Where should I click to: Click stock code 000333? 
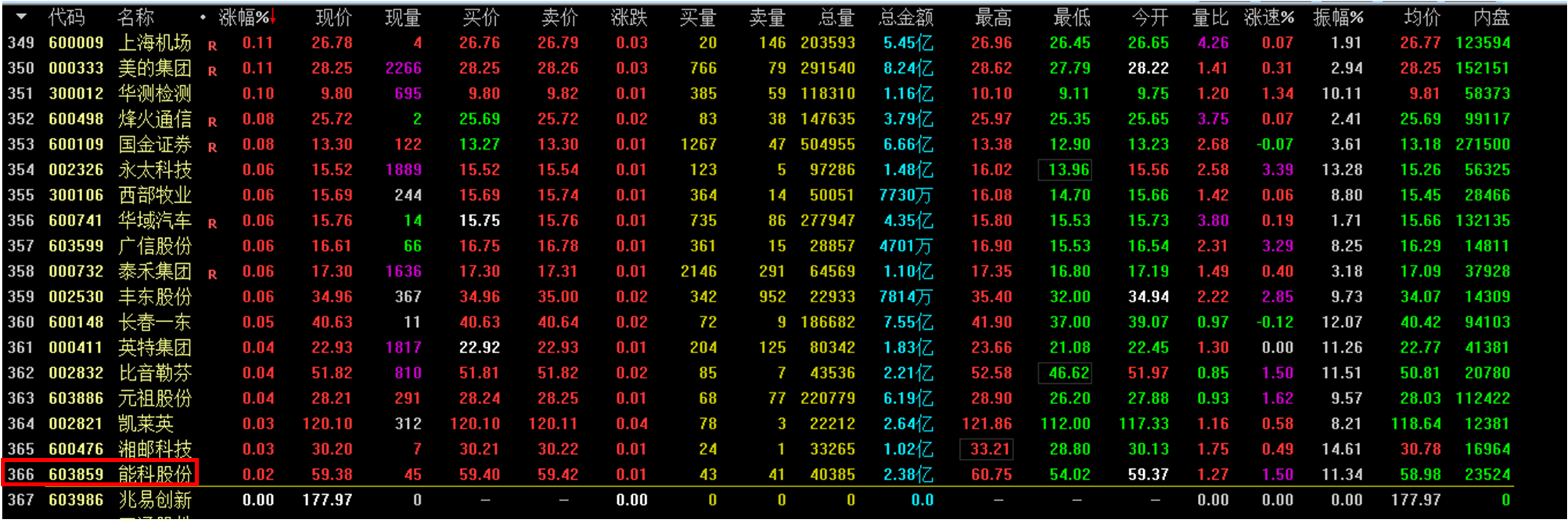click(76, 68)
